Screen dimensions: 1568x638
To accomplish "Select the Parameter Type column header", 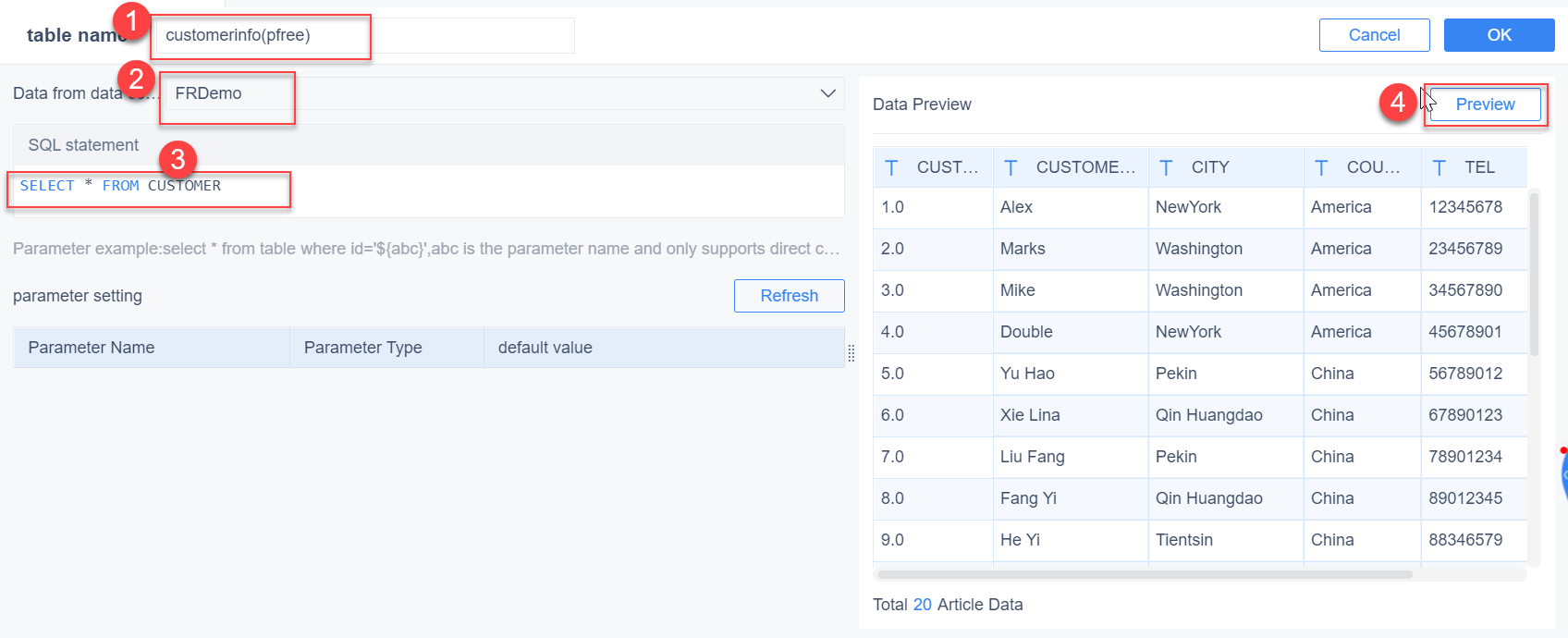I will [386, 348].
